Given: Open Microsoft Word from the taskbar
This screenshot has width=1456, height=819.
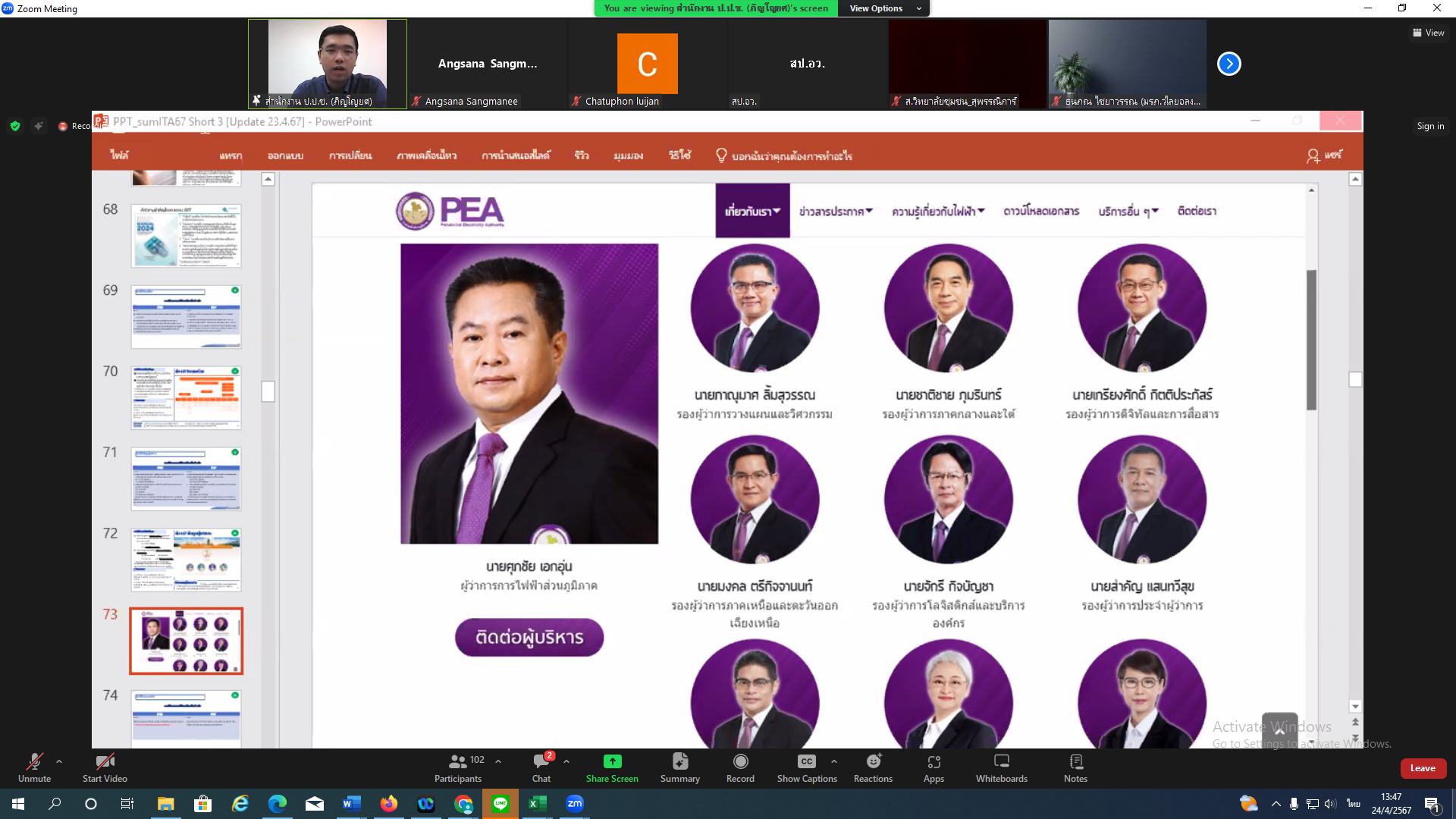Looking at the screenshot, I should (351, 804).
